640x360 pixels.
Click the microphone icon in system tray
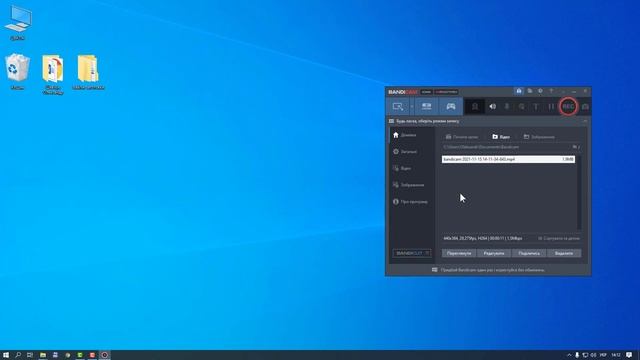click(577, 355)
